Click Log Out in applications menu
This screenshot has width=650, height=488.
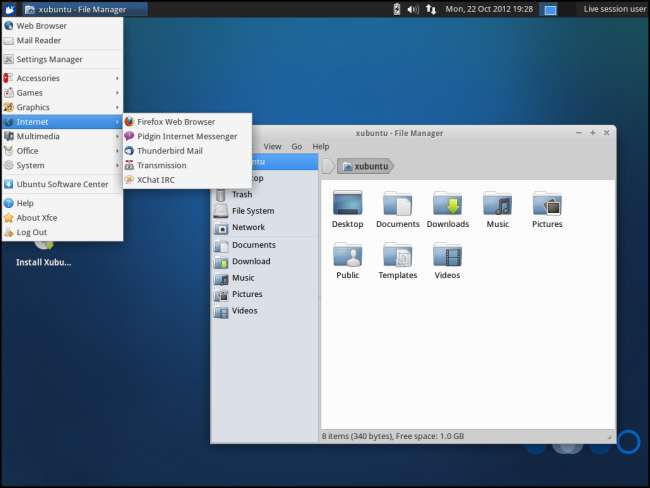(x=32, y=232)
